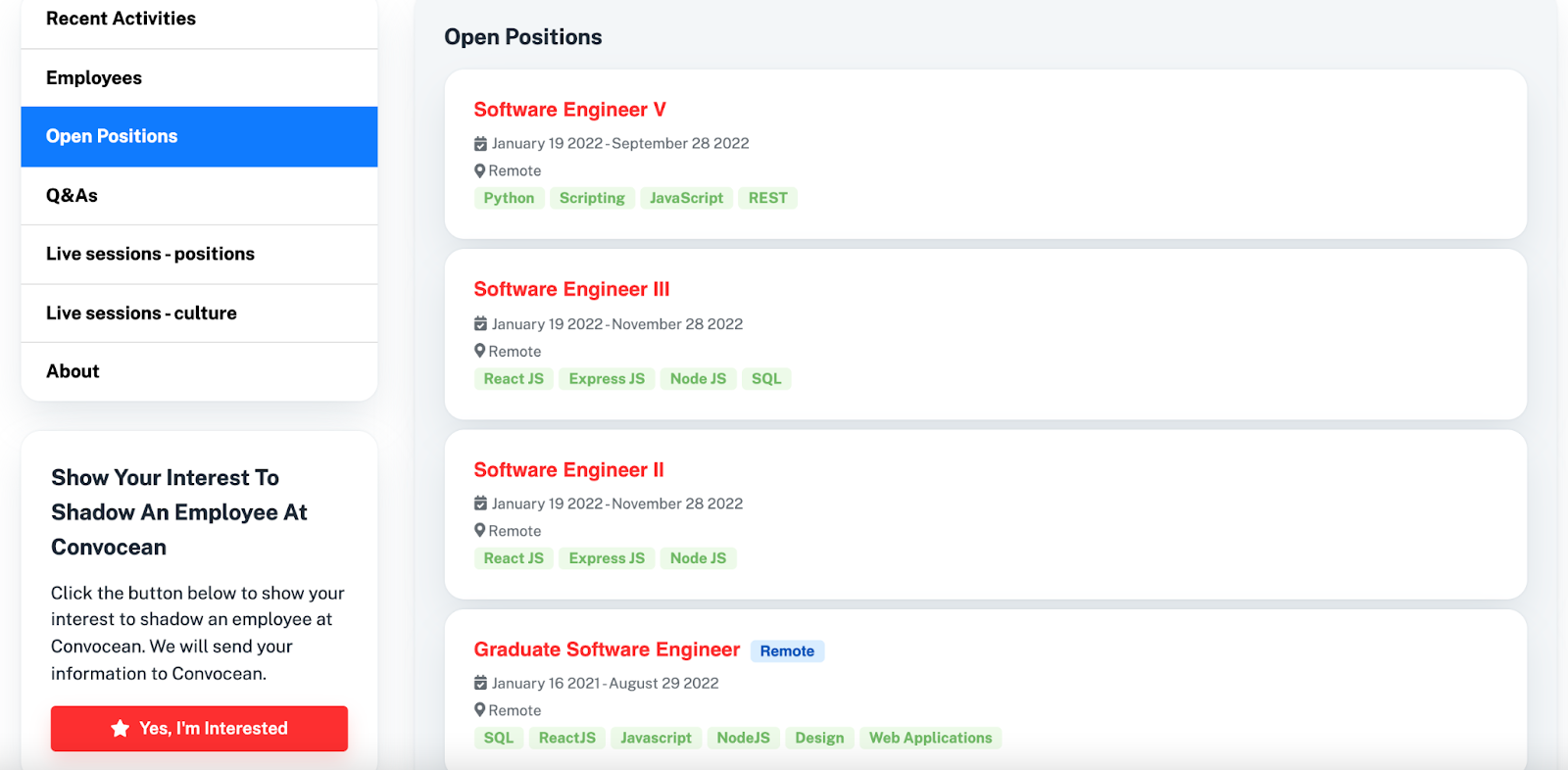The height and width of the screenshot is (770, 1568).
Task: Click the Python skill tag
Action: pos(509,198)
